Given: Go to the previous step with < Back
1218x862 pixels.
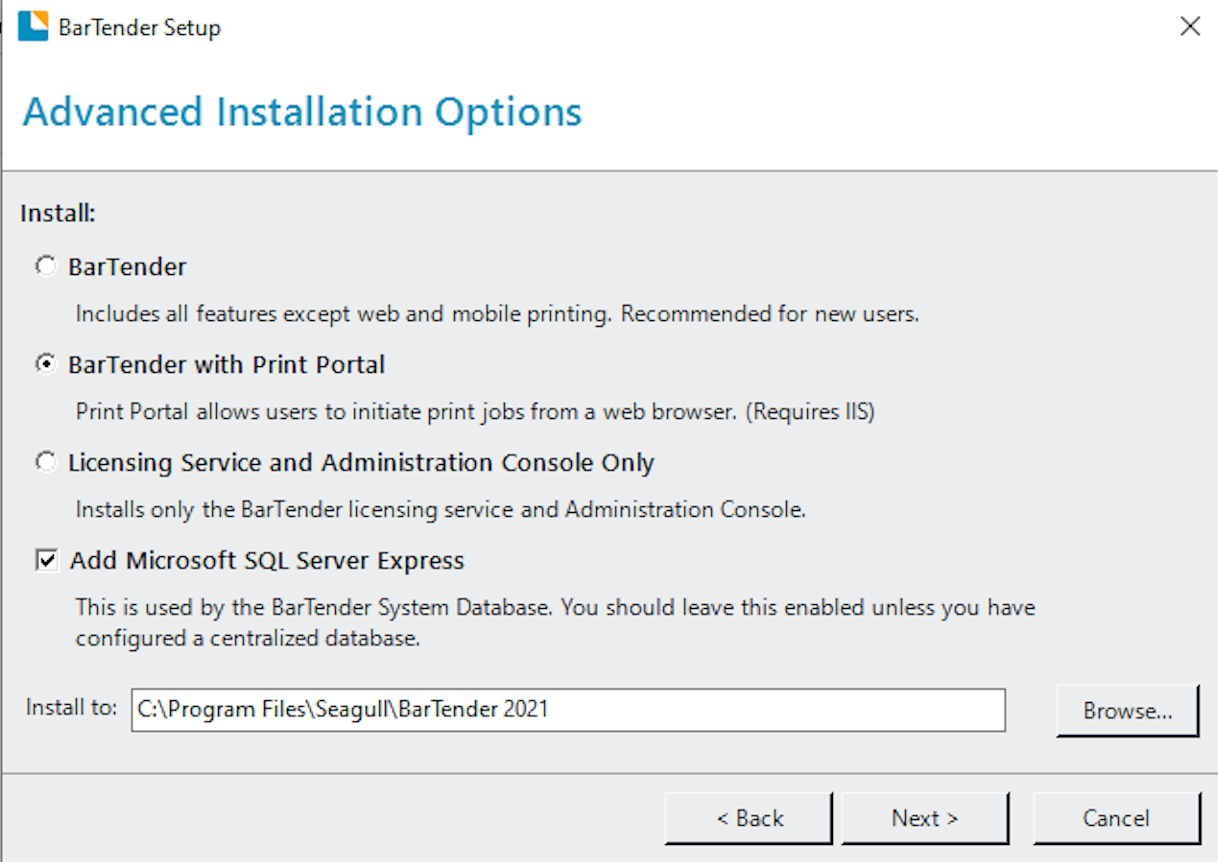Looking at the screenshot, I should pyautogui.click(x=749, y=818).
